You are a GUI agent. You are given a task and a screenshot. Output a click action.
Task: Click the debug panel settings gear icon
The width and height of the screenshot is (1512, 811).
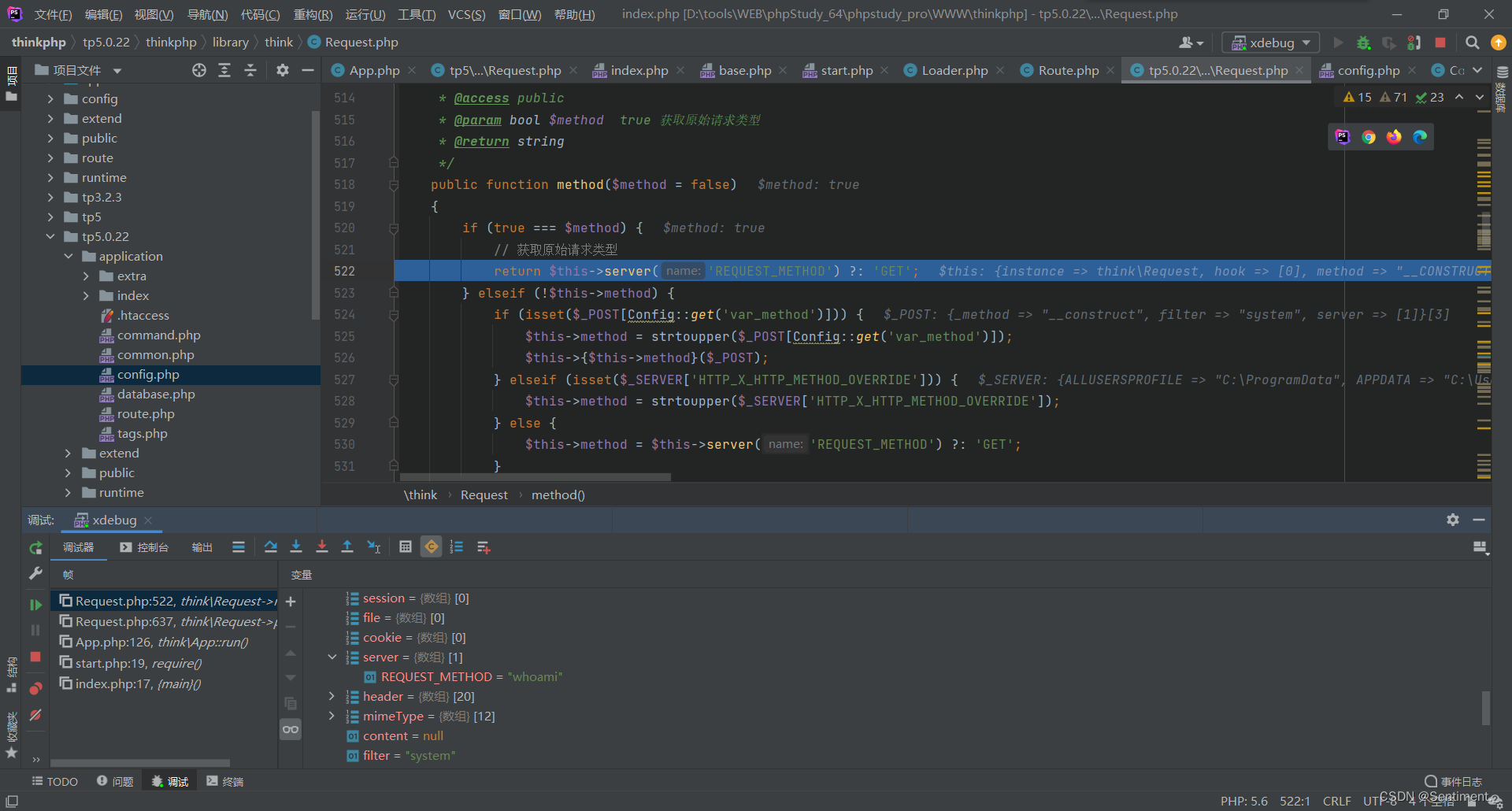pyautogui.click(x=1453, y=520)
